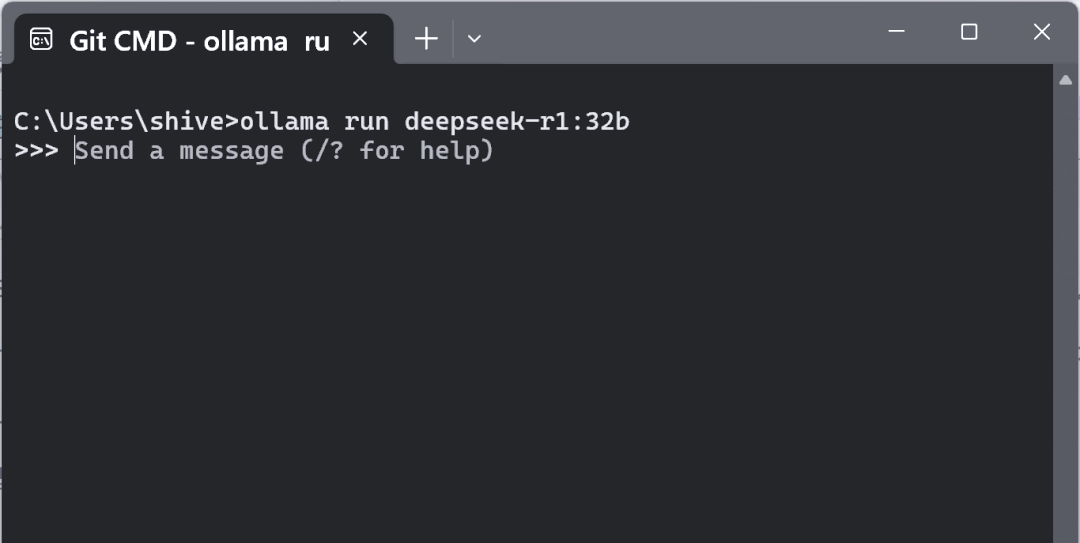Open a new terminal tab
Viewport: 1080px width, 543px height.
pyautogui.click(x=426, y=39)
